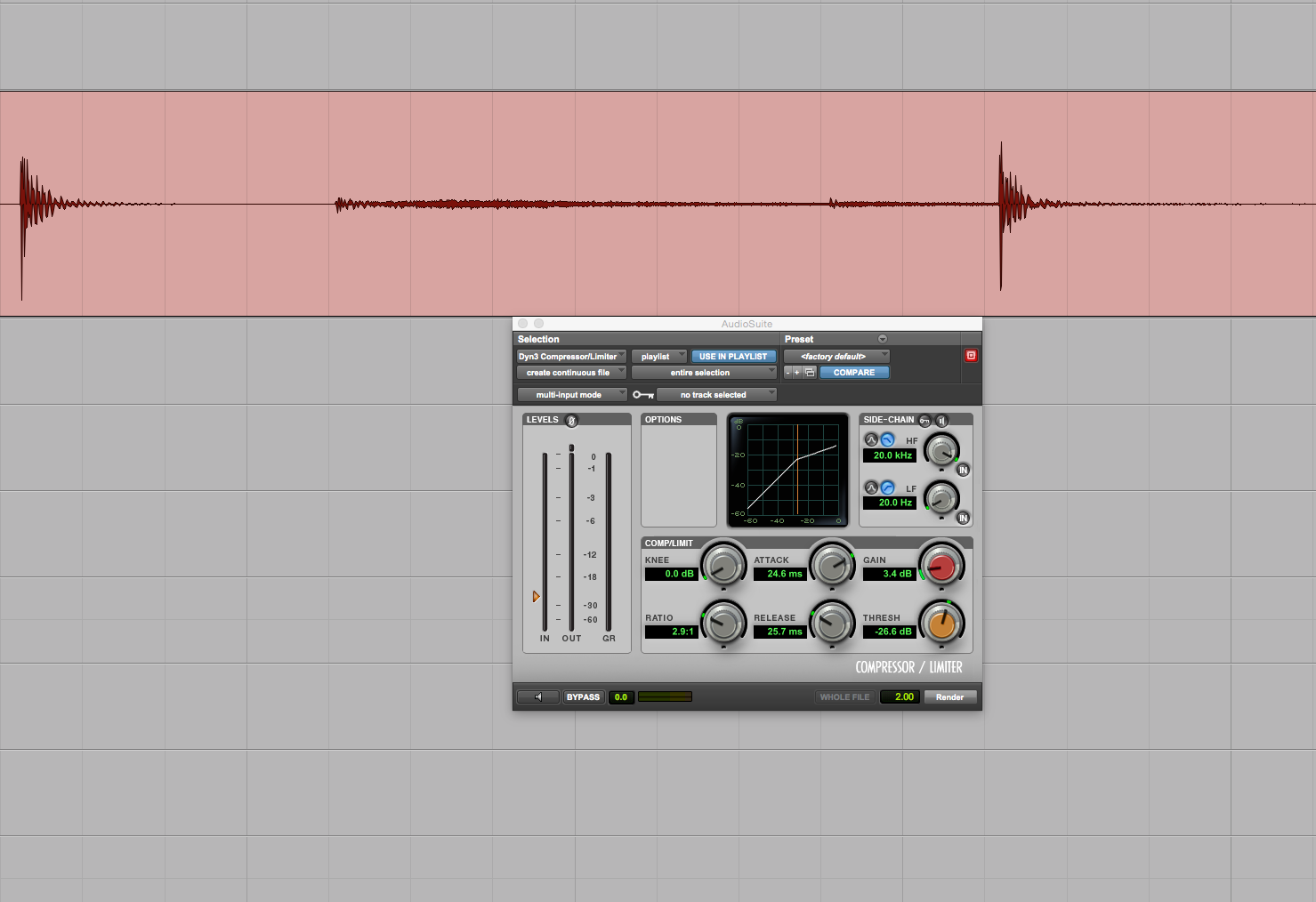1316x902 pixels.
Task: Open the no track selected key input dropdown
Action: [716, 395]
